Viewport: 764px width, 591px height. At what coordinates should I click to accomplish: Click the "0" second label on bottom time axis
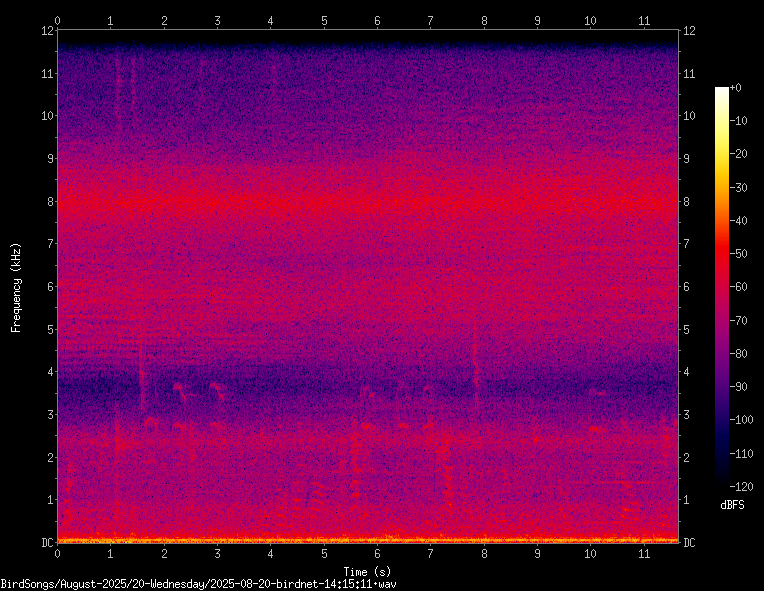[57, 554]
